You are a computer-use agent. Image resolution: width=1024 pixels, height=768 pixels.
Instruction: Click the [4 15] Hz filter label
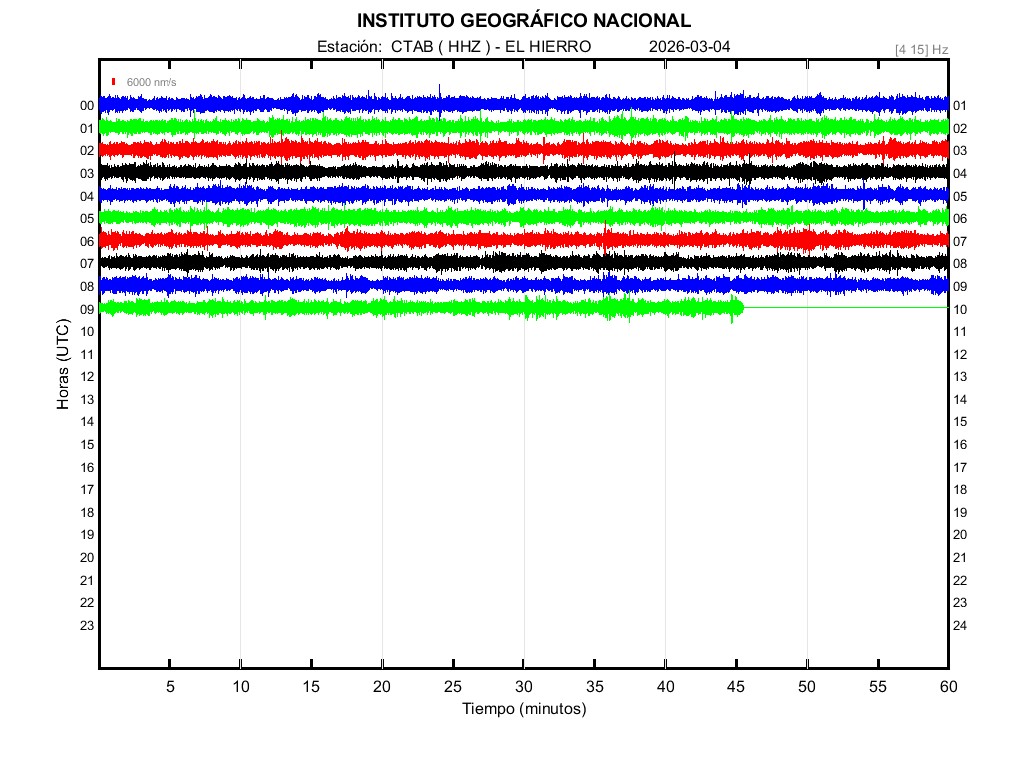coord(922,48)
